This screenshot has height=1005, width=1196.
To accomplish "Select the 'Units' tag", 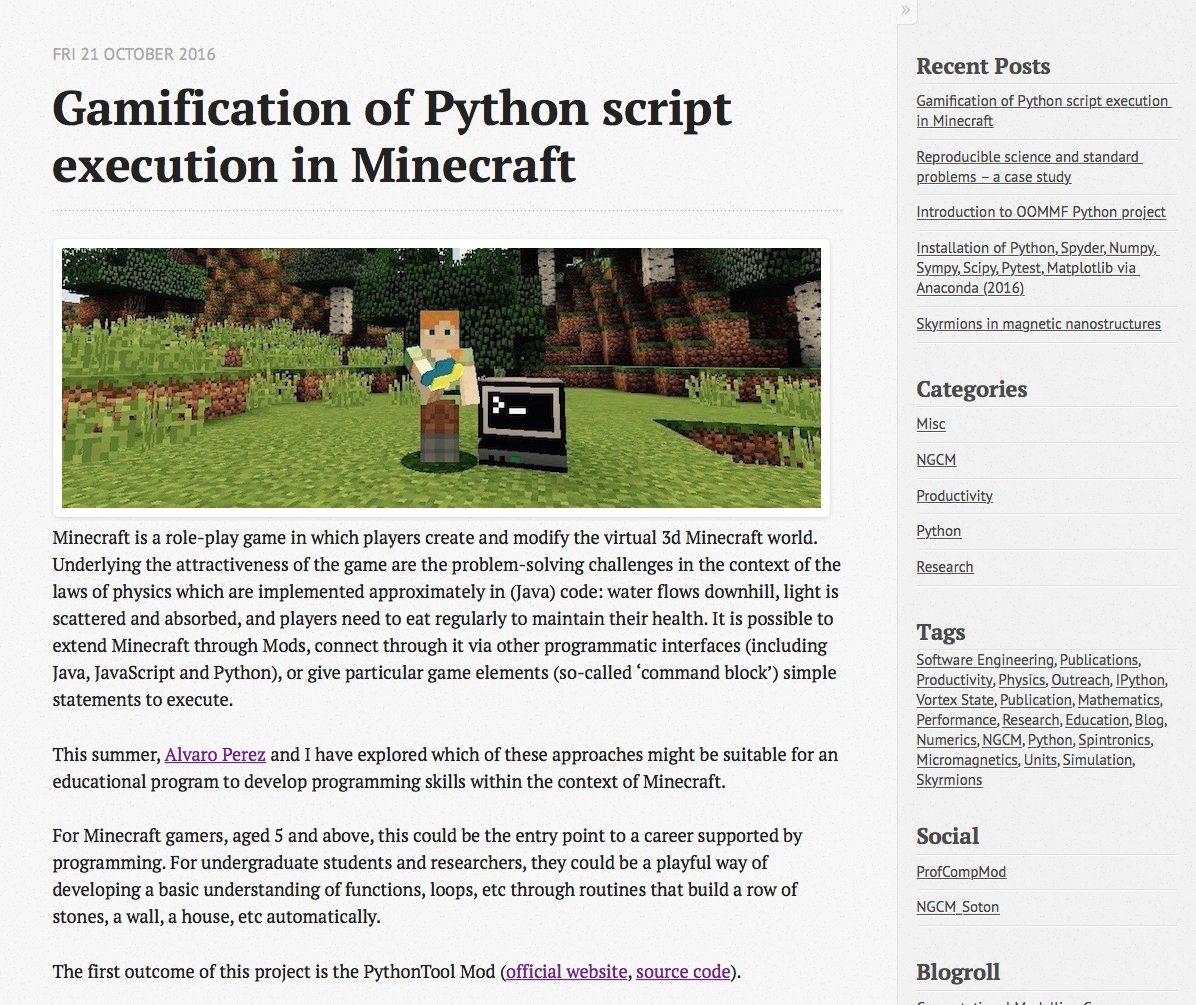I will coord(1040,759).
